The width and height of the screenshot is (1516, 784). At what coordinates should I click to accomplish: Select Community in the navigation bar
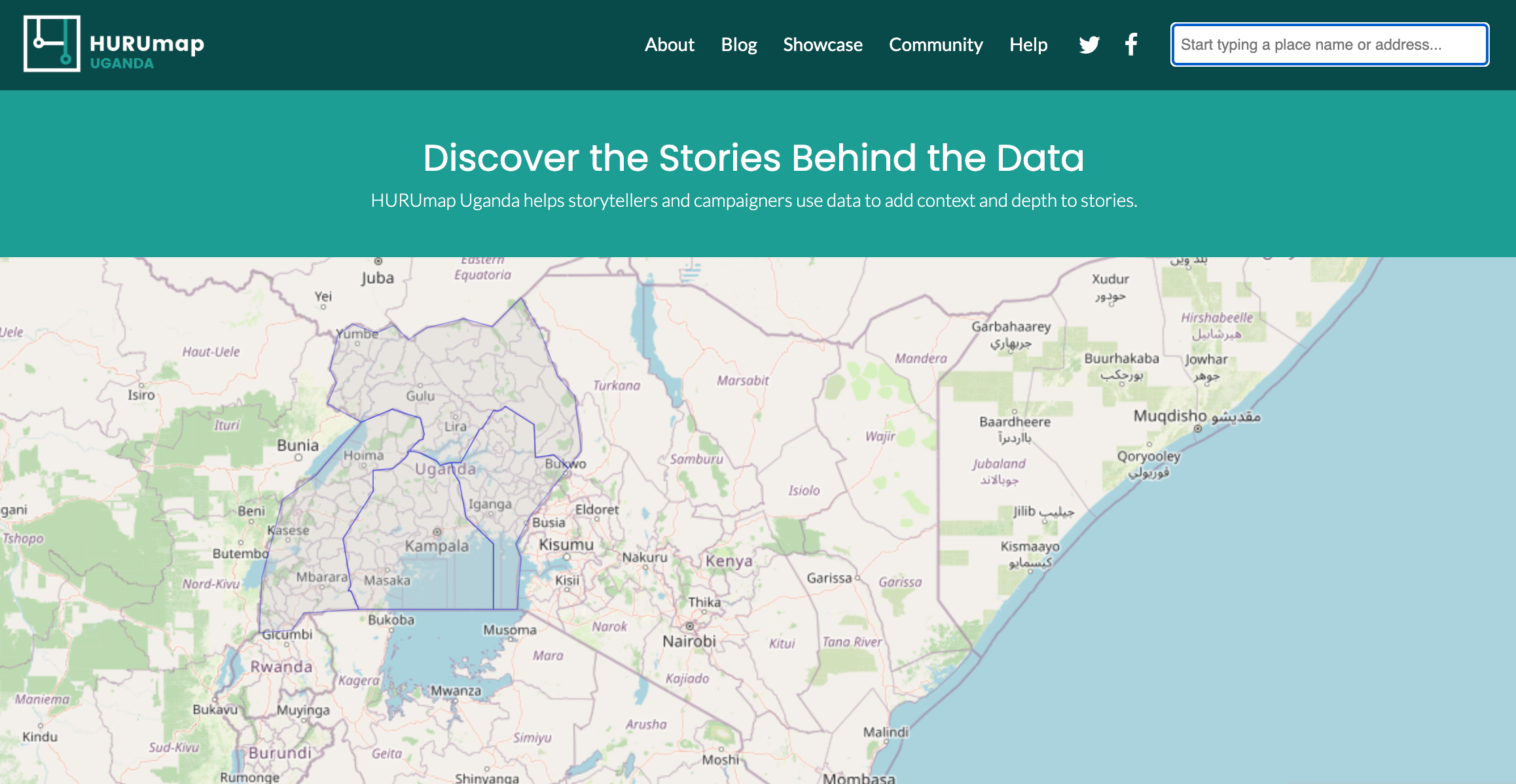coord(935,45)
